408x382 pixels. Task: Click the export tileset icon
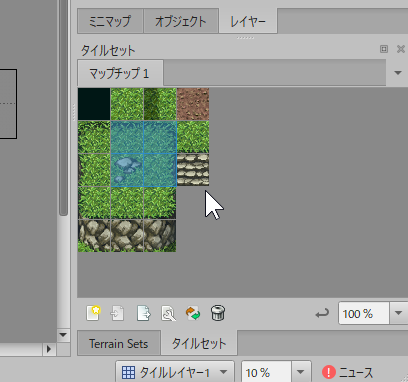(143, 314)
